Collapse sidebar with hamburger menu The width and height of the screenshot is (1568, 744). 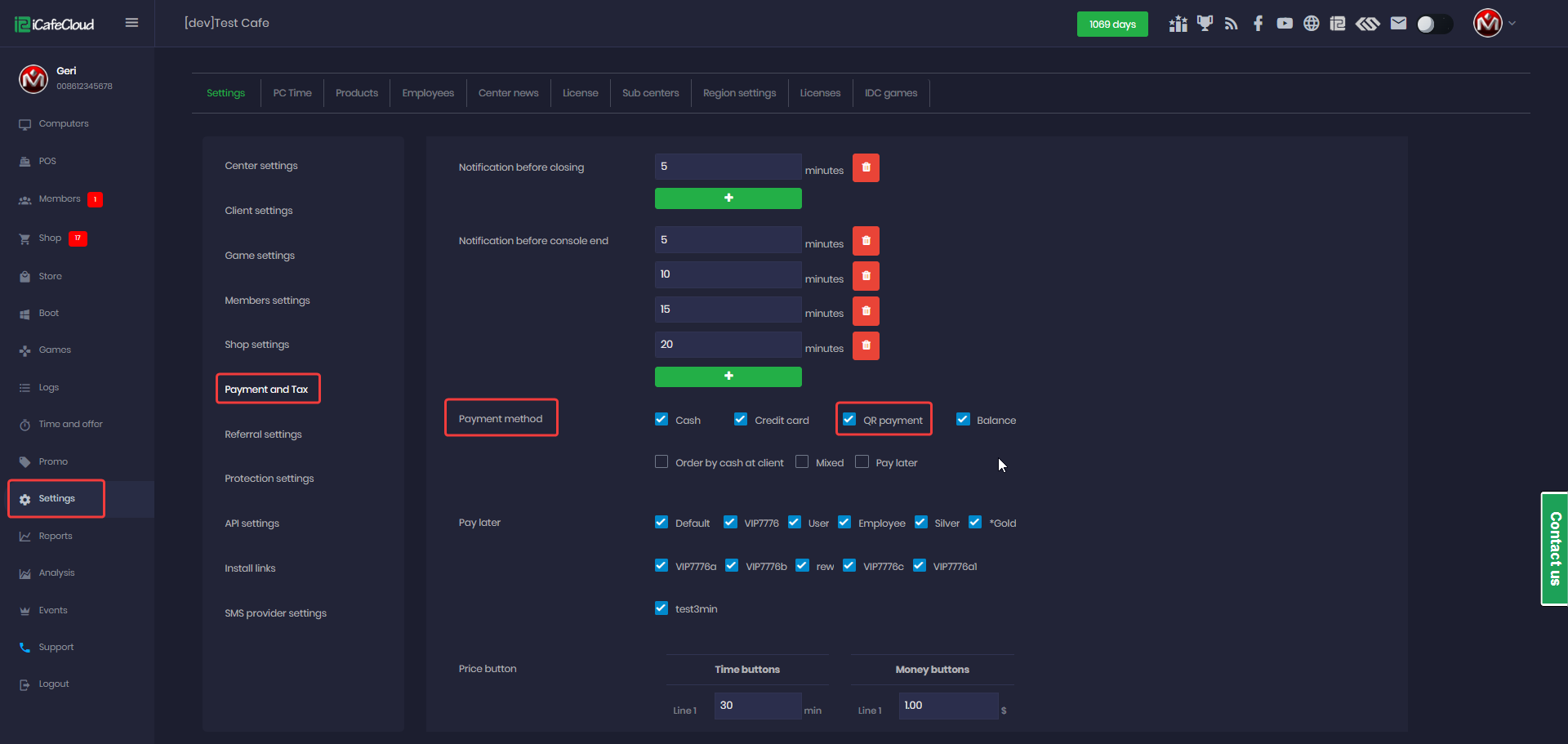[x=131, y=23]
